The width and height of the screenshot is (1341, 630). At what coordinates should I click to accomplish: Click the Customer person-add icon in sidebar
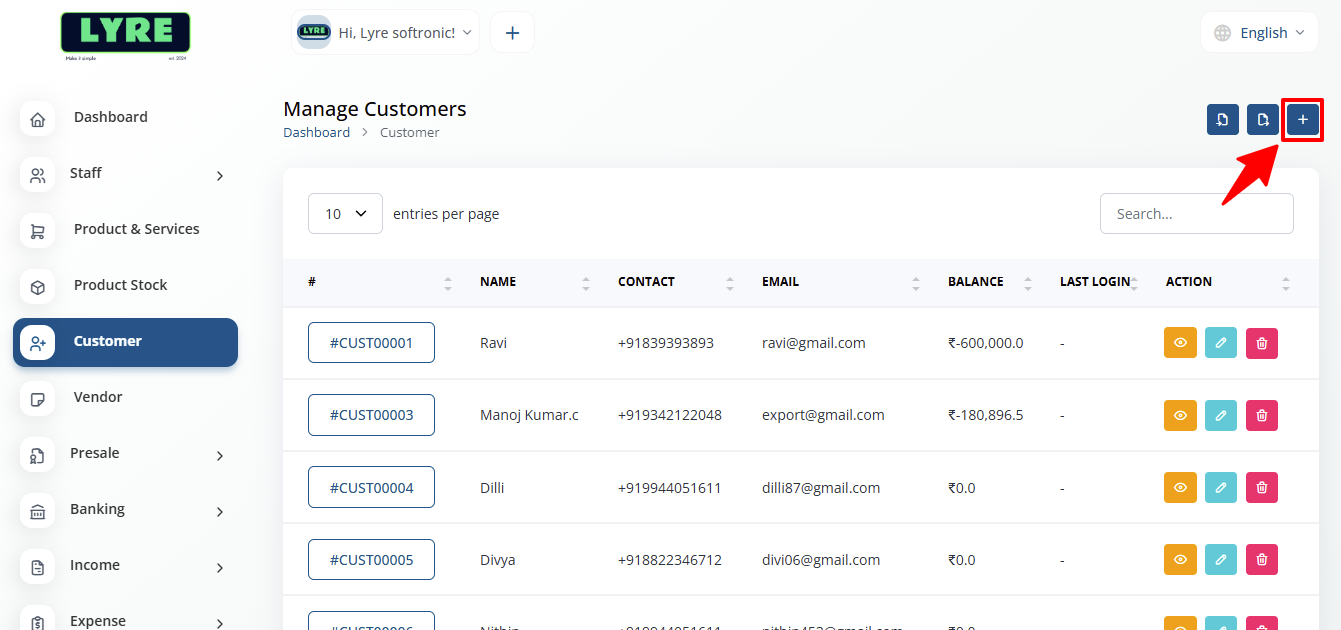pos(37,342)
